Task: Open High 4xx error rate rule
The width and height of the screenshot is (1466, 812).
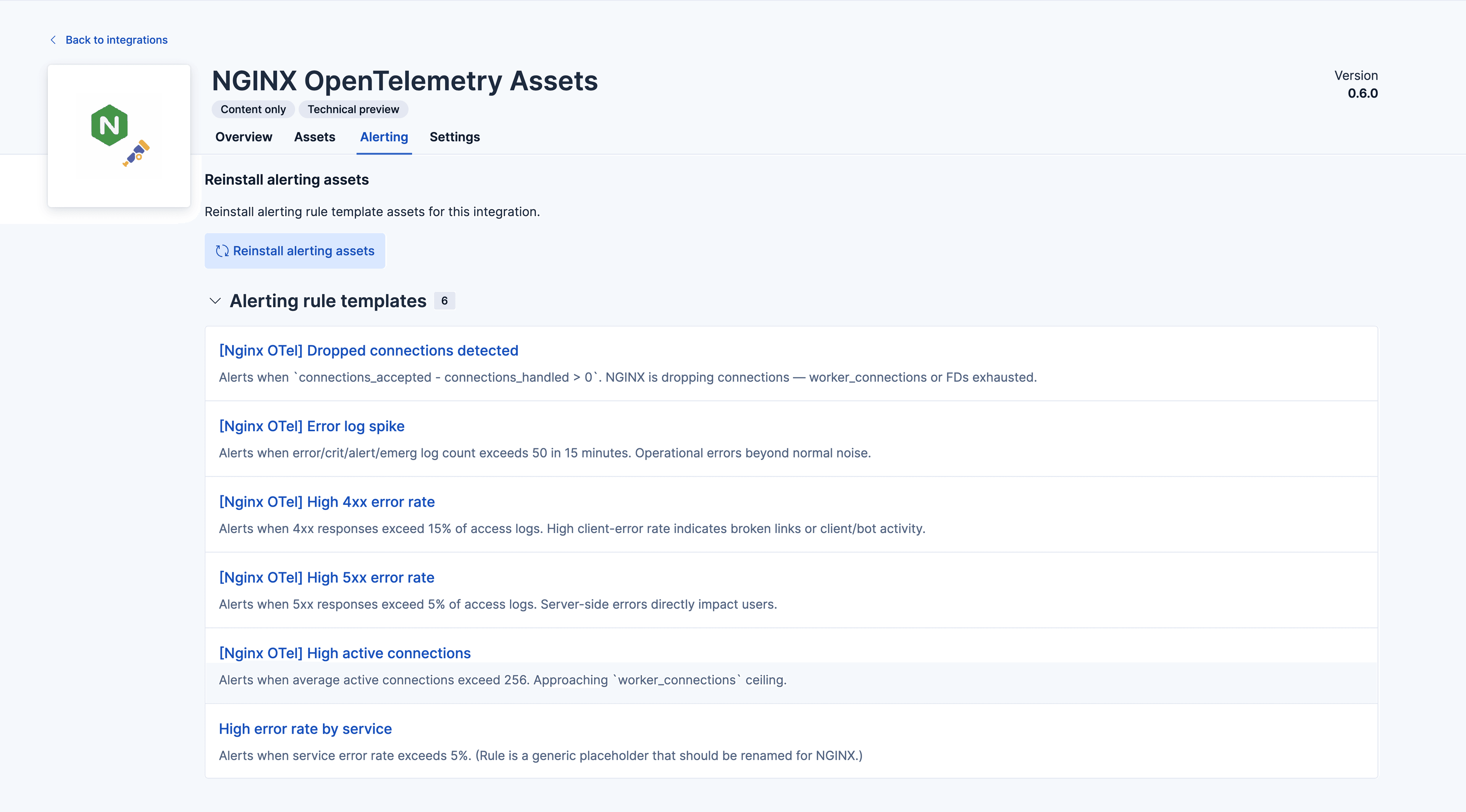Action: coord(327,501)
